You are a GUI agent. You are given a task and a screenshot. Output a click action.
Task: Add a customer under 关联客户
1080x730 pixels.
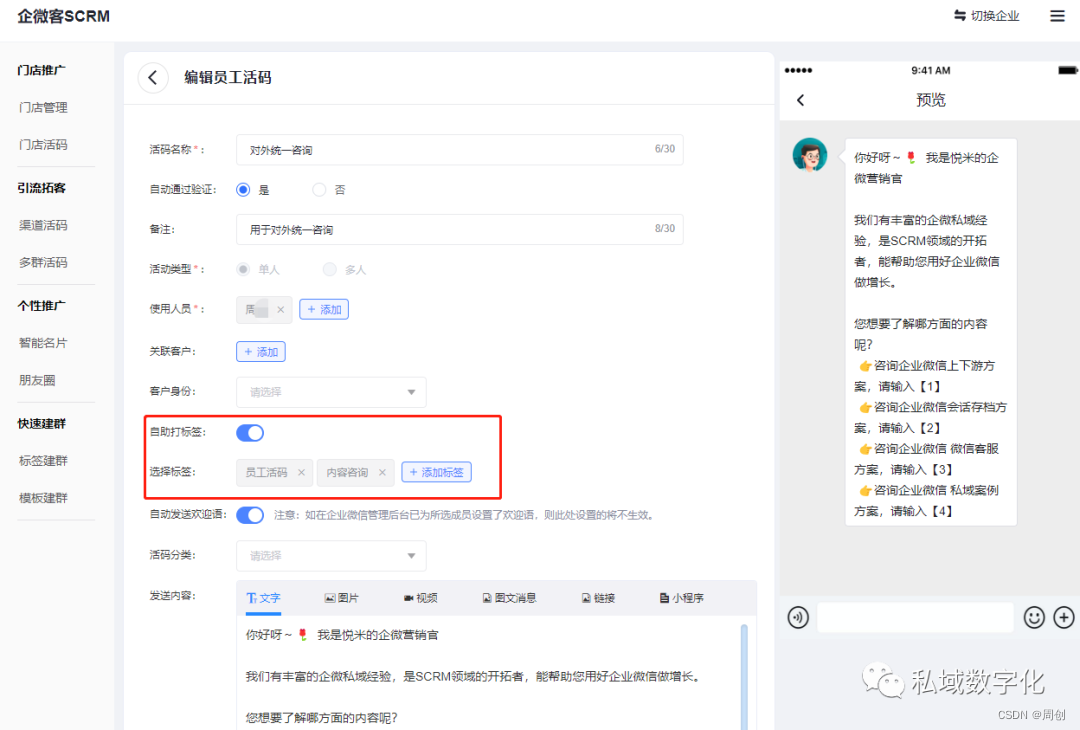(x=260, y=352)
